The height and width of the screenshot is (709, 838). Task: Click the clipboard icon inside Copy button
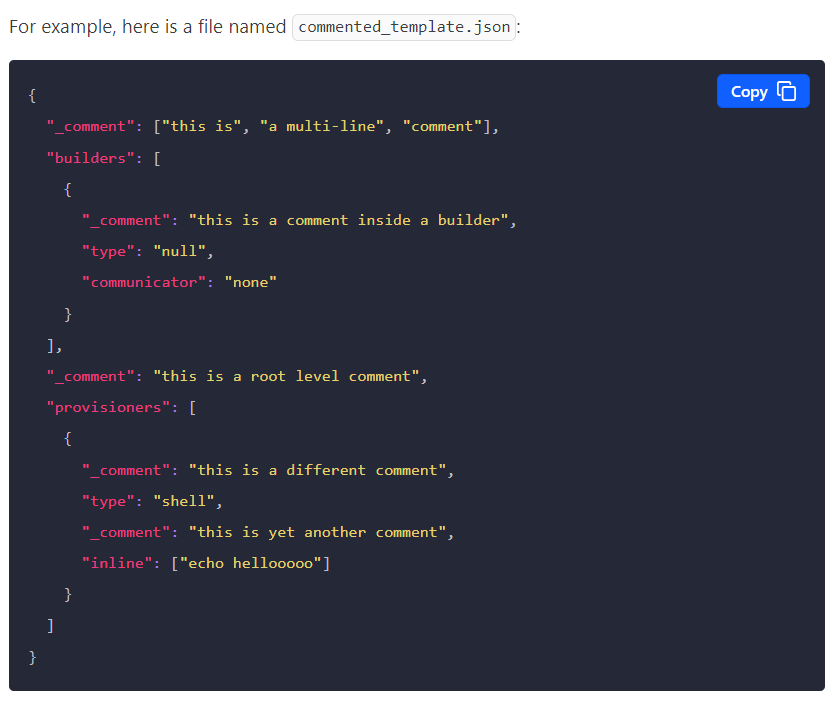click(x=787, y=91)
